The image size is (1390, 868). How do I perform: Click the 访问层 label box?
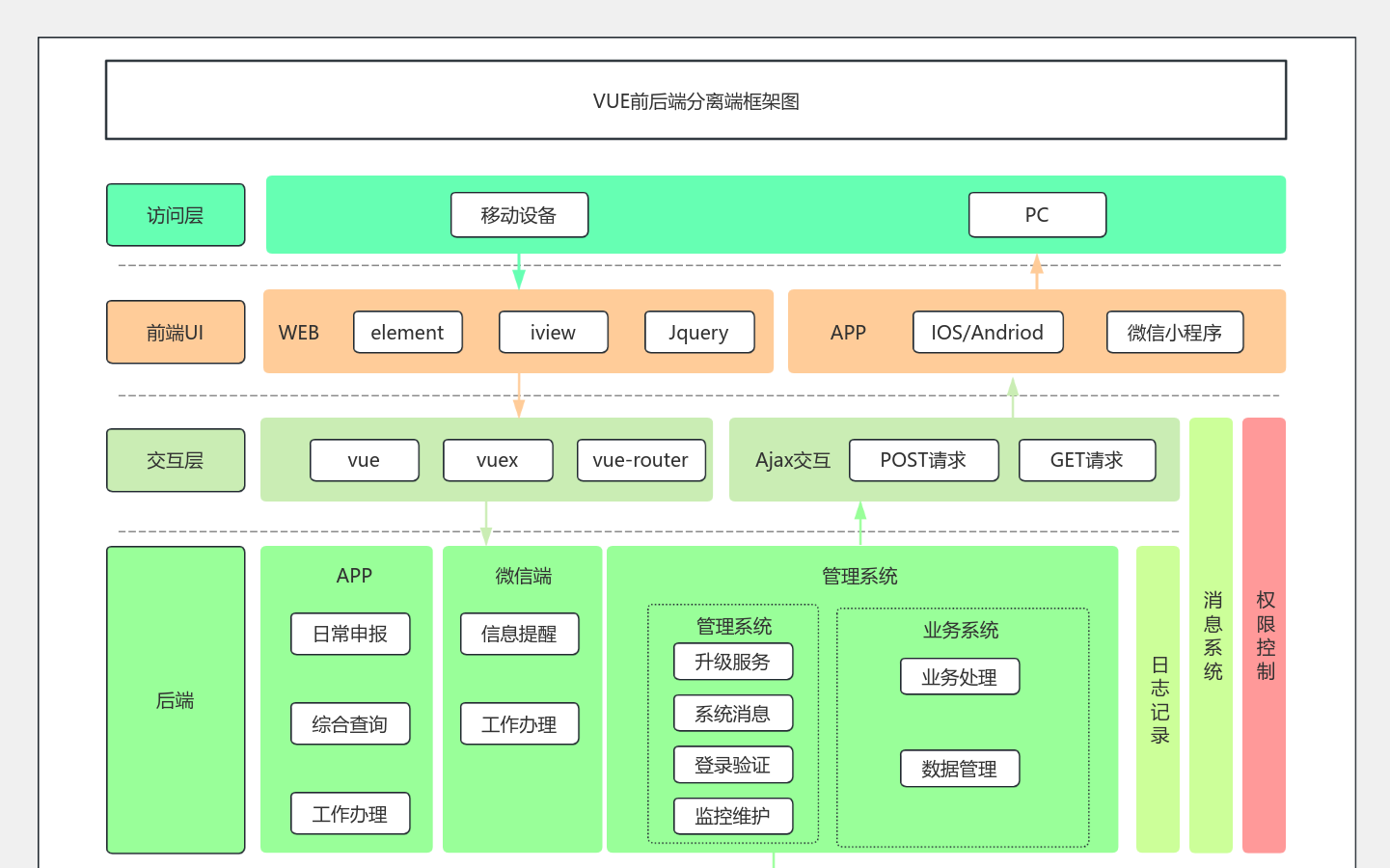[x=176, y=215]
